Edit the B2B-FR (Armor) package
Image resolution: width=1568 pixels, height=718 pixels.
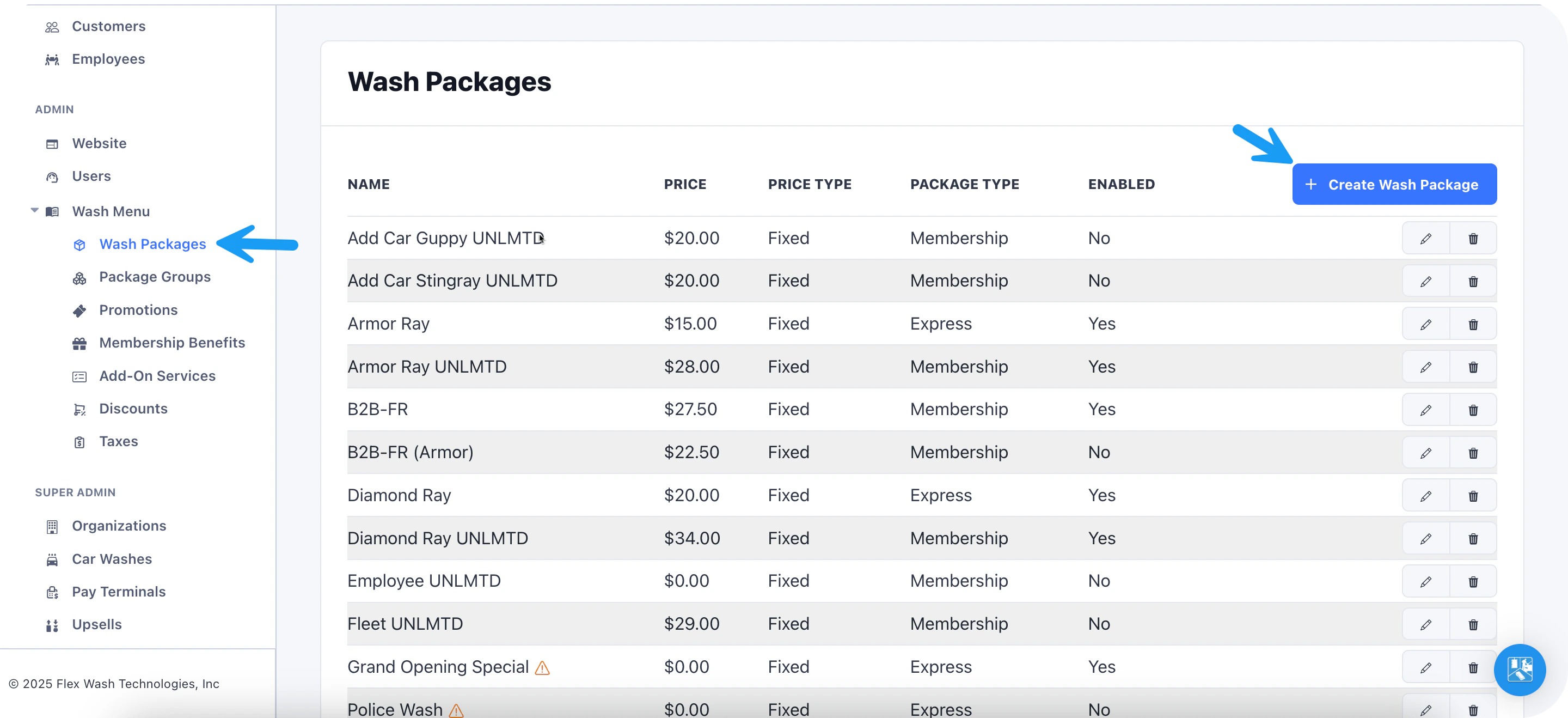click(x=1425, y=453)
